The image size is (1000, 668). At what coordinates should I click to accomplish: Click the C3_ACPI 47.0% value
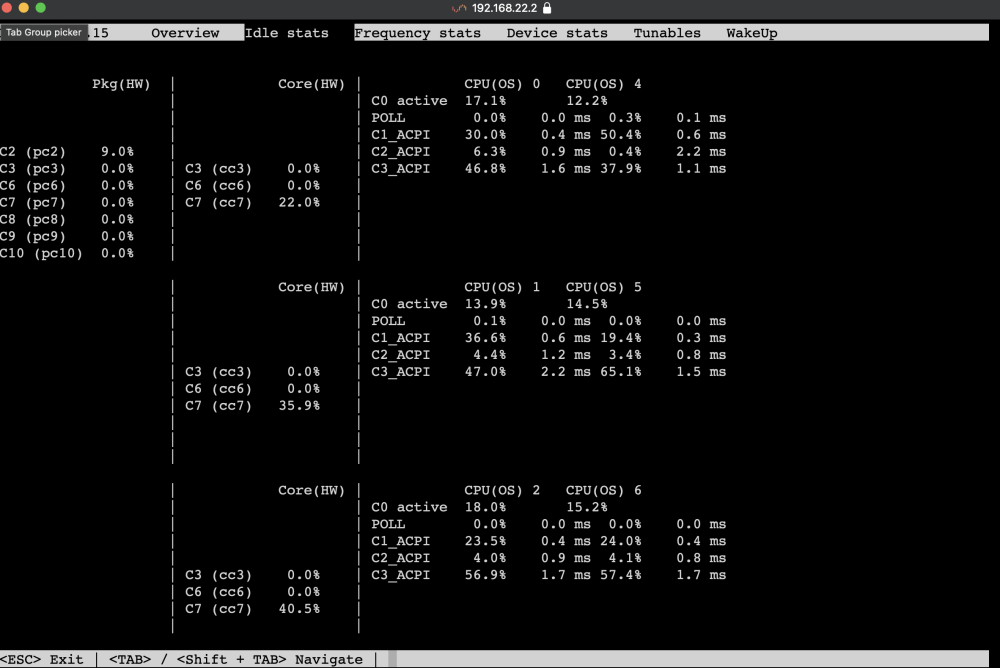(485, 372)
